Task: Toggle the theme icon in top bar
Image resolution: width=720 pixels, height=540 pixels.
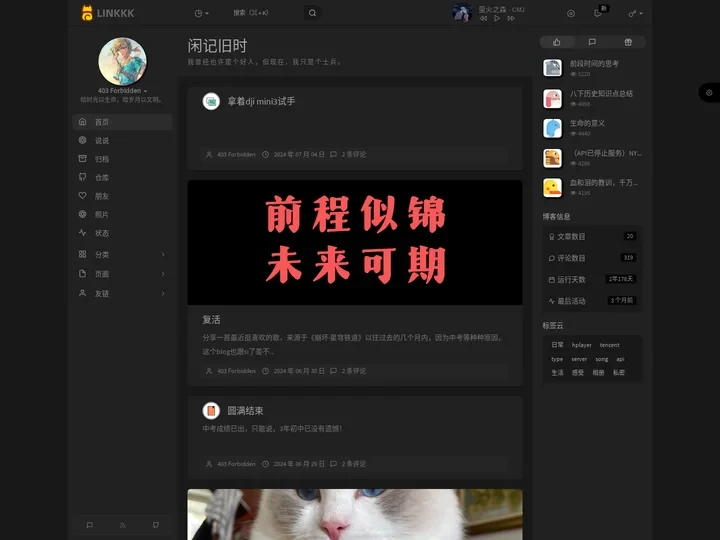Action: click(571, 13)
